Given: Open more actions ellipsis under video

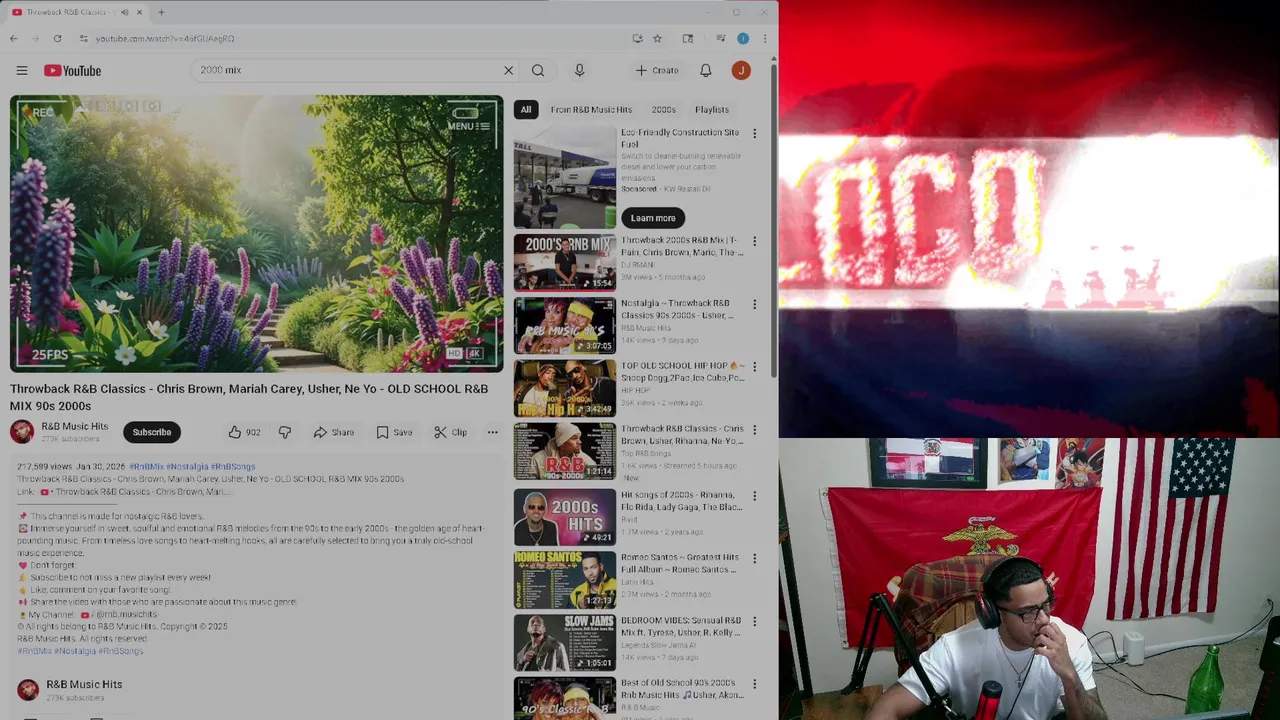Looking at the screenshot, I should coord(492,432).
